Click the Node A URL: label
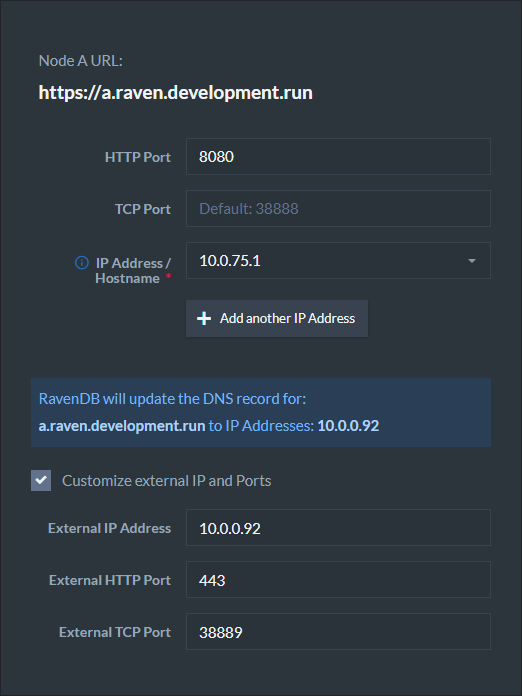Screen dimensions: 522x696 pyautogui.click(x=81, y=61)
